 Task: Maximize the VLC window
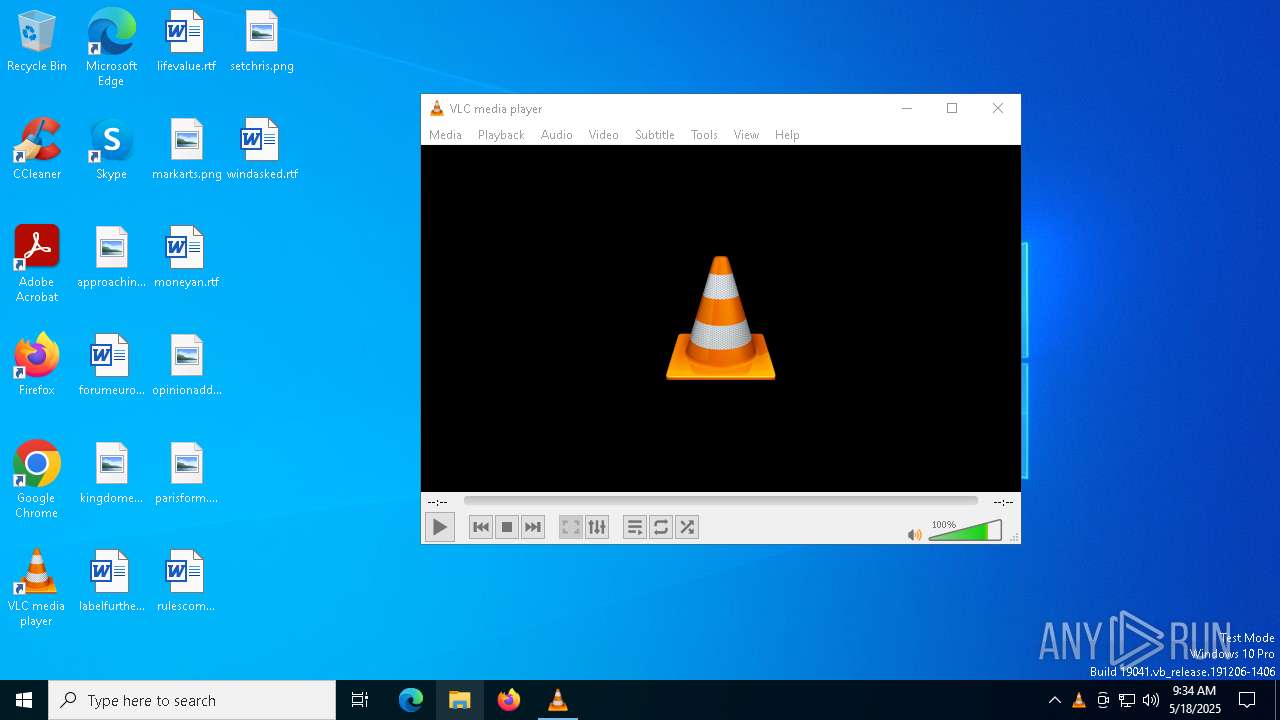(x=952, y=108)
